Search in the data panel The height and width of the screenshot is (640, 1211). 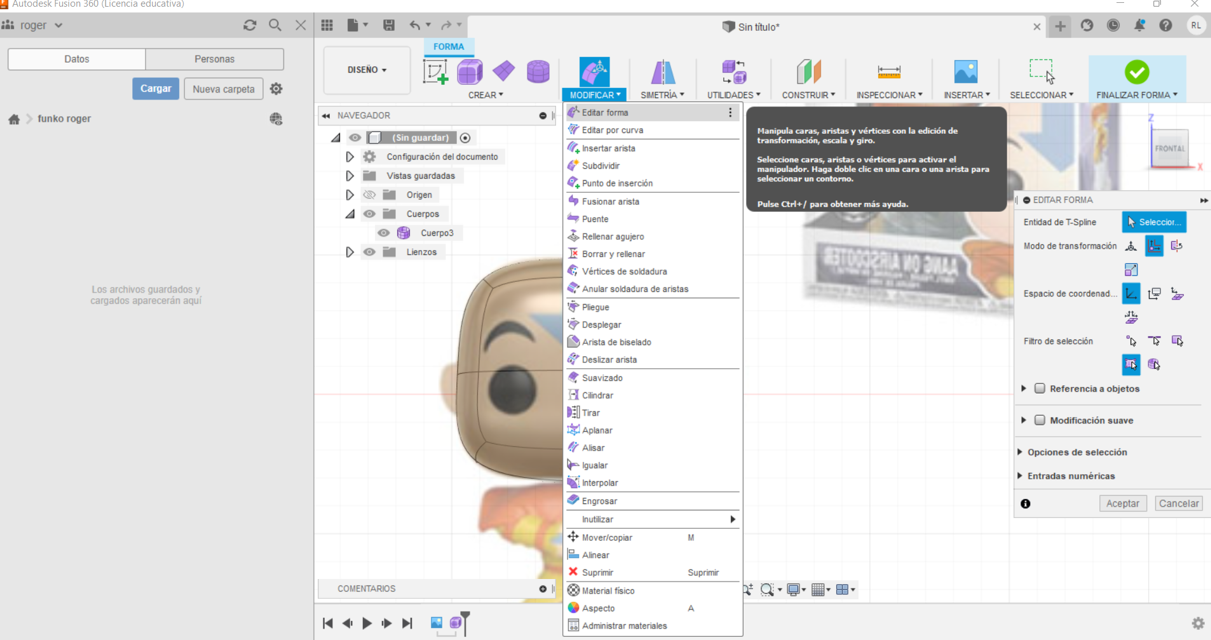[x=275, y=25]
